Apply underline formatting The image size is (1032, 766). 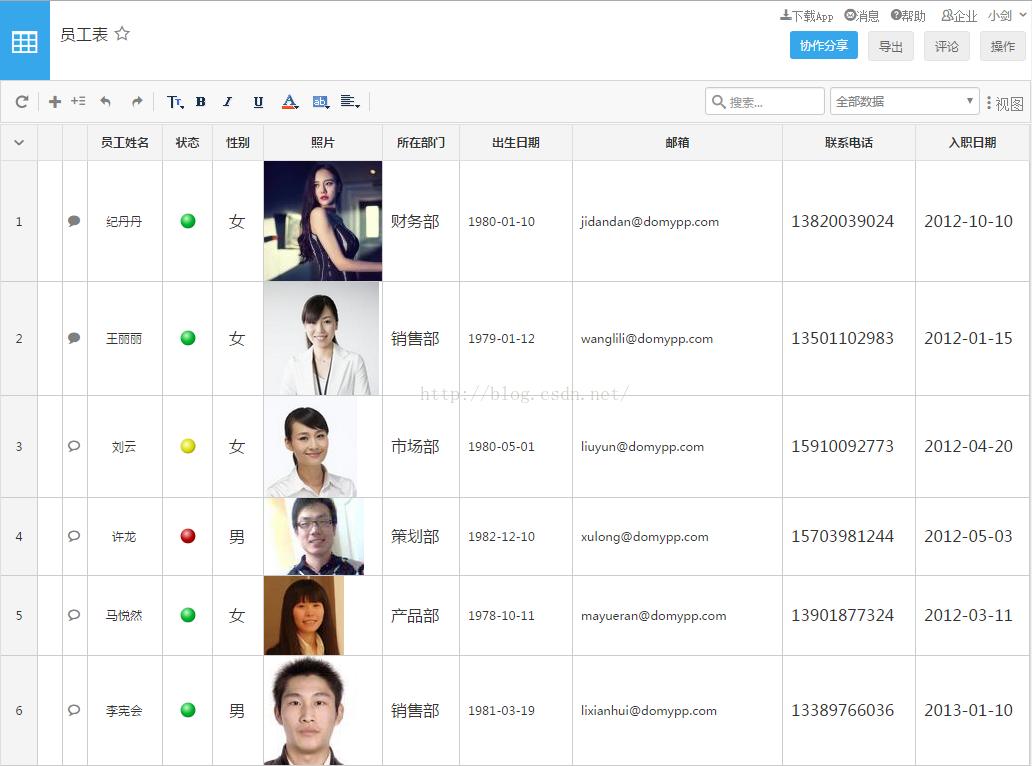pos(257,101)
